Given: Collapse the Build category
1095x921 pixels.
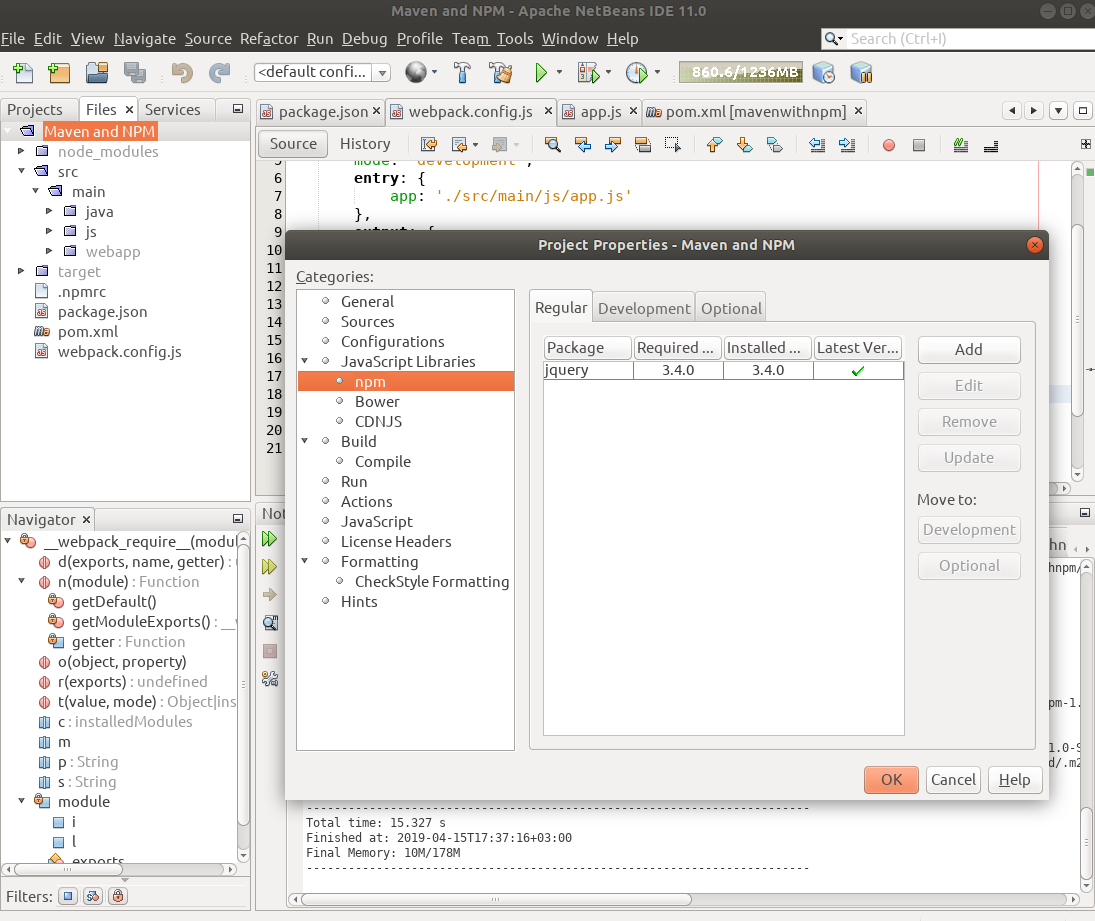Looking at the screenshot, I should click(304, 441).
